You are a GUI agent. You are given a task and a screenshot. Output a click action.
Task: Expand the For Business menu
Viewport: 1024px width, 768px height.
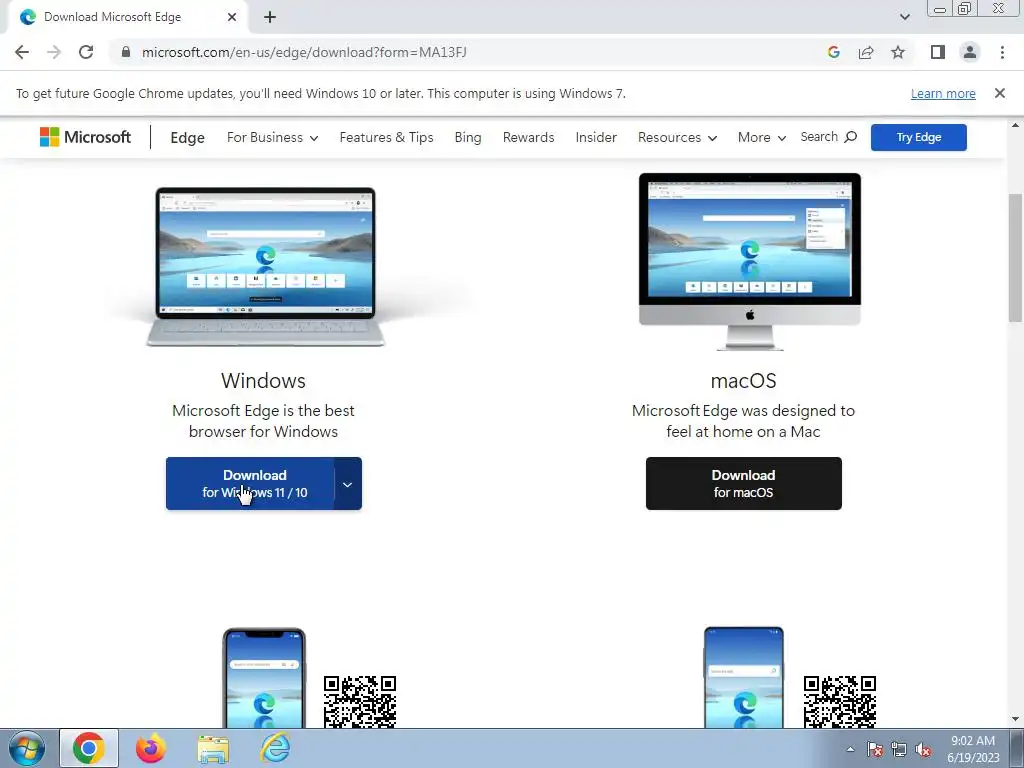[x=272, y=137]
